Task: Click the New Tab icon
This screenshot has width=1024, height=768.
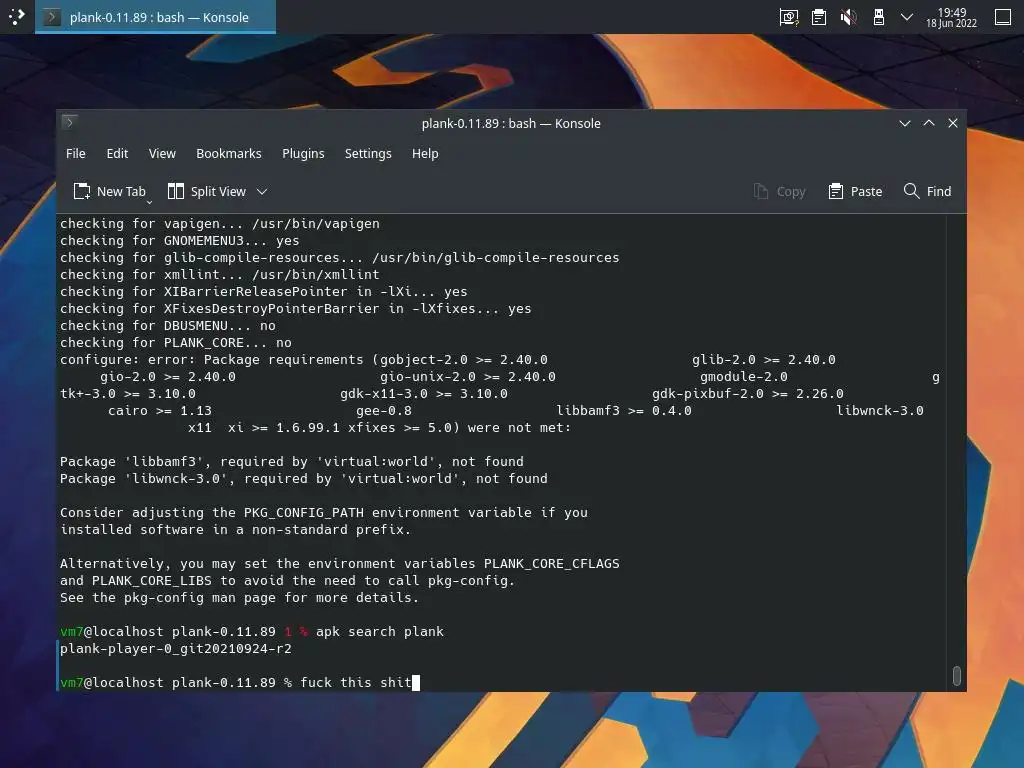Action: pyautogui.click(x=82, y=191)
